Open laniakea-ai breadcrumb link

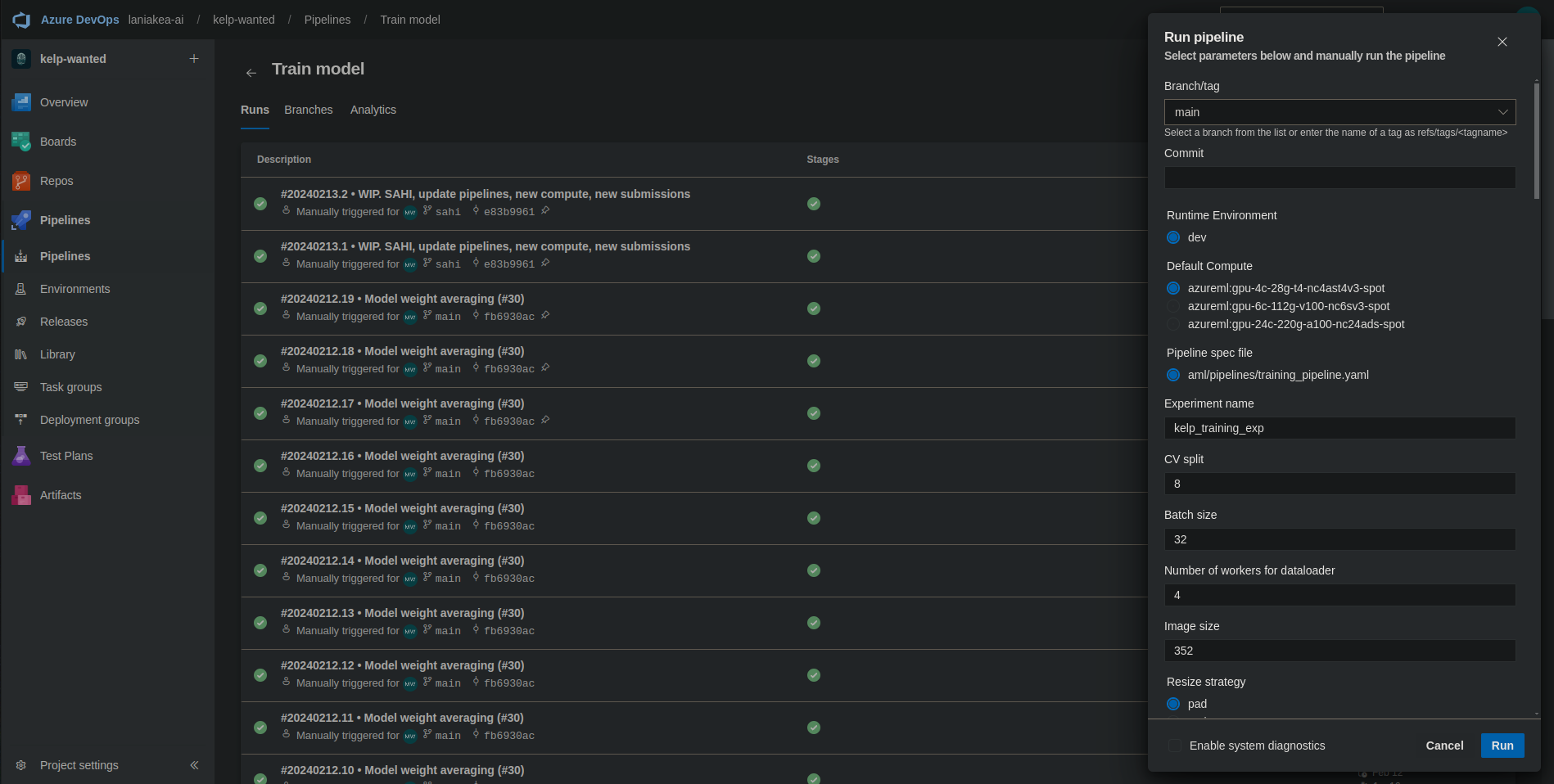[x=156, y=20]
